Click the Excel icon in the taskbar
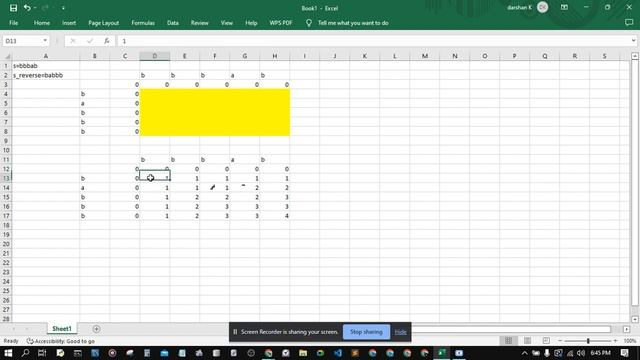This screenshot has height=360, width=640. click(441, 353)
